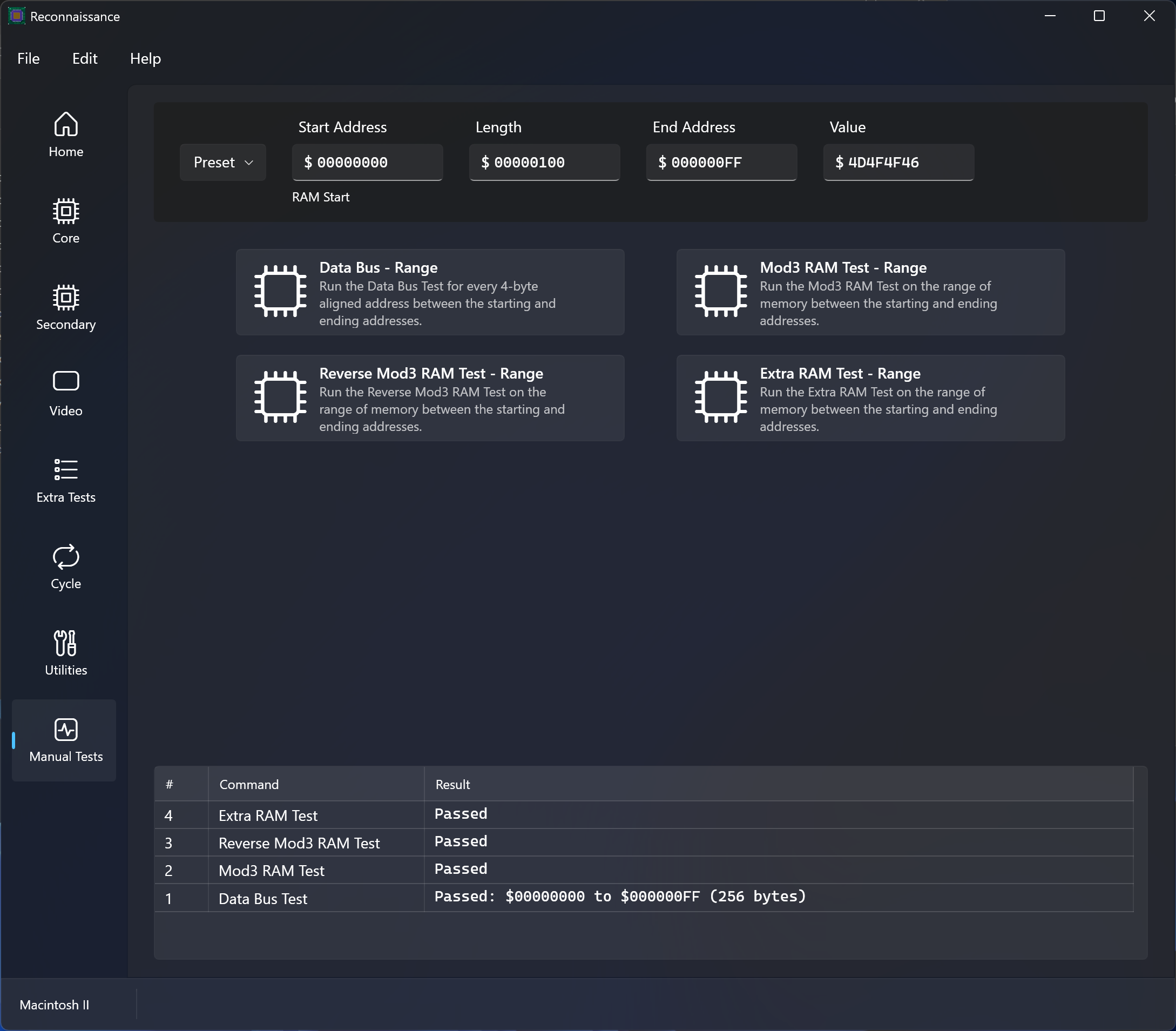Open the Extra Tests list
The width and height of the screenshot is (1176, 1031).
pyautogui.click(x=65, y=480)
